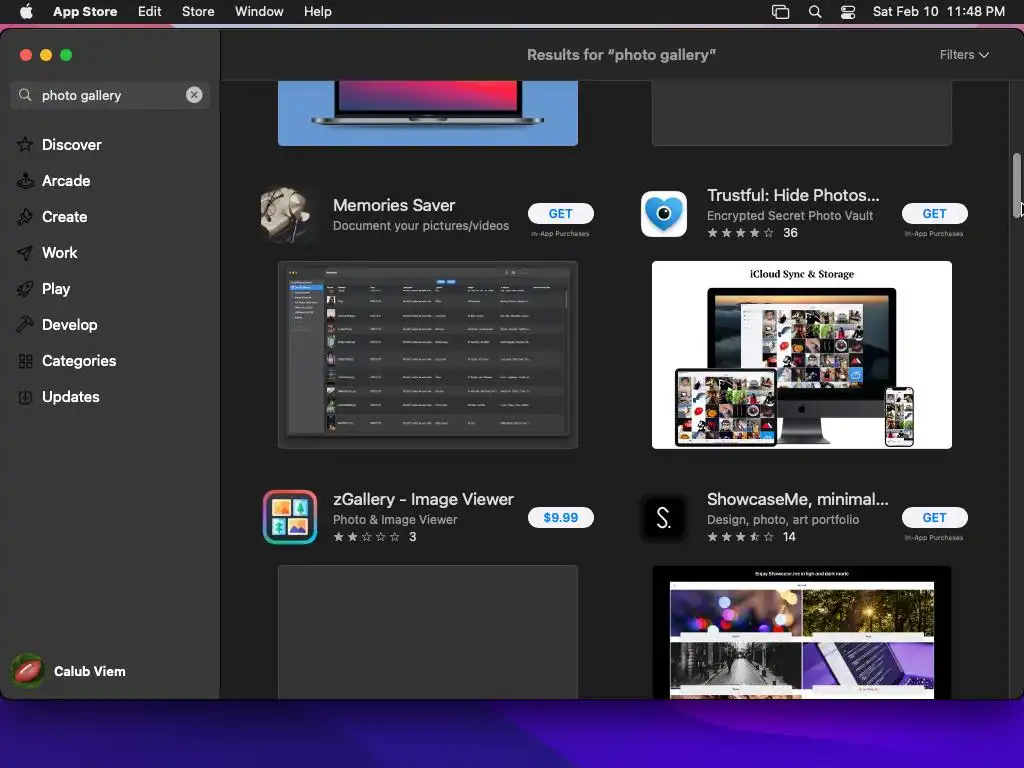Open the Memories Saver title link

[x=394, y=205]
